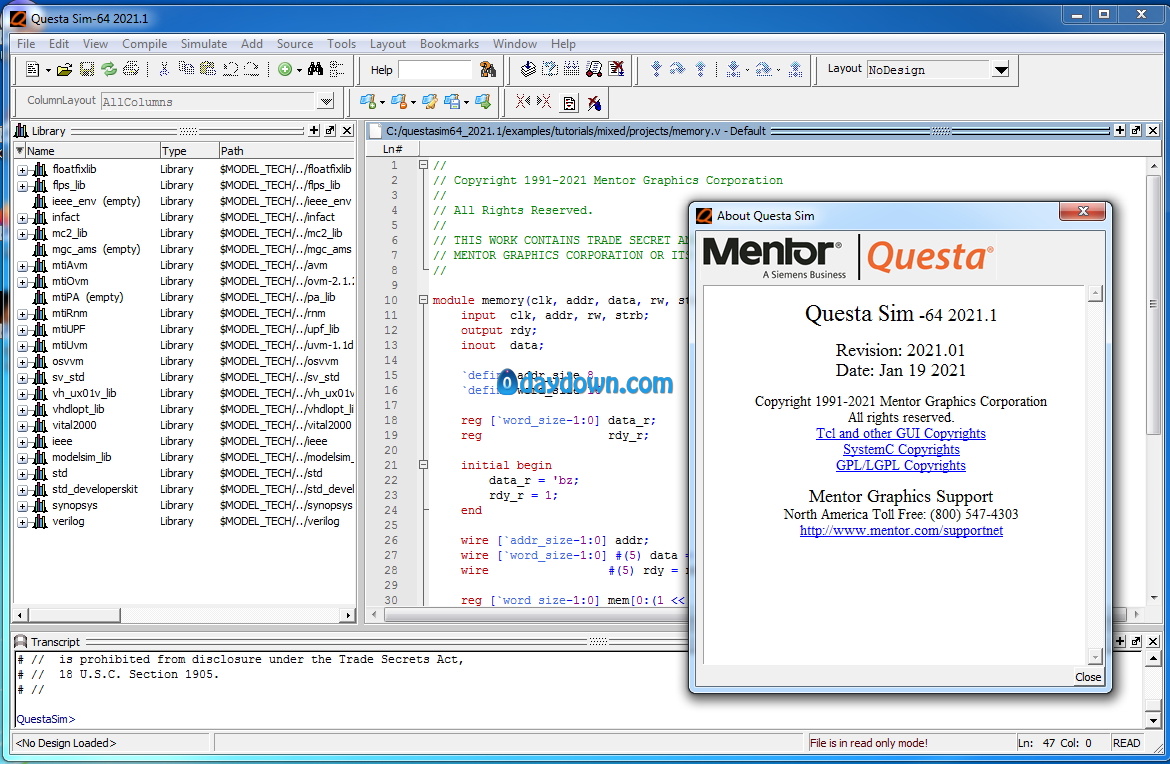Click the '<No Design Loaded>' status entry
The width and height of the screenshot is (1170, 764).
pyautogui.click(x=66, y=743)
